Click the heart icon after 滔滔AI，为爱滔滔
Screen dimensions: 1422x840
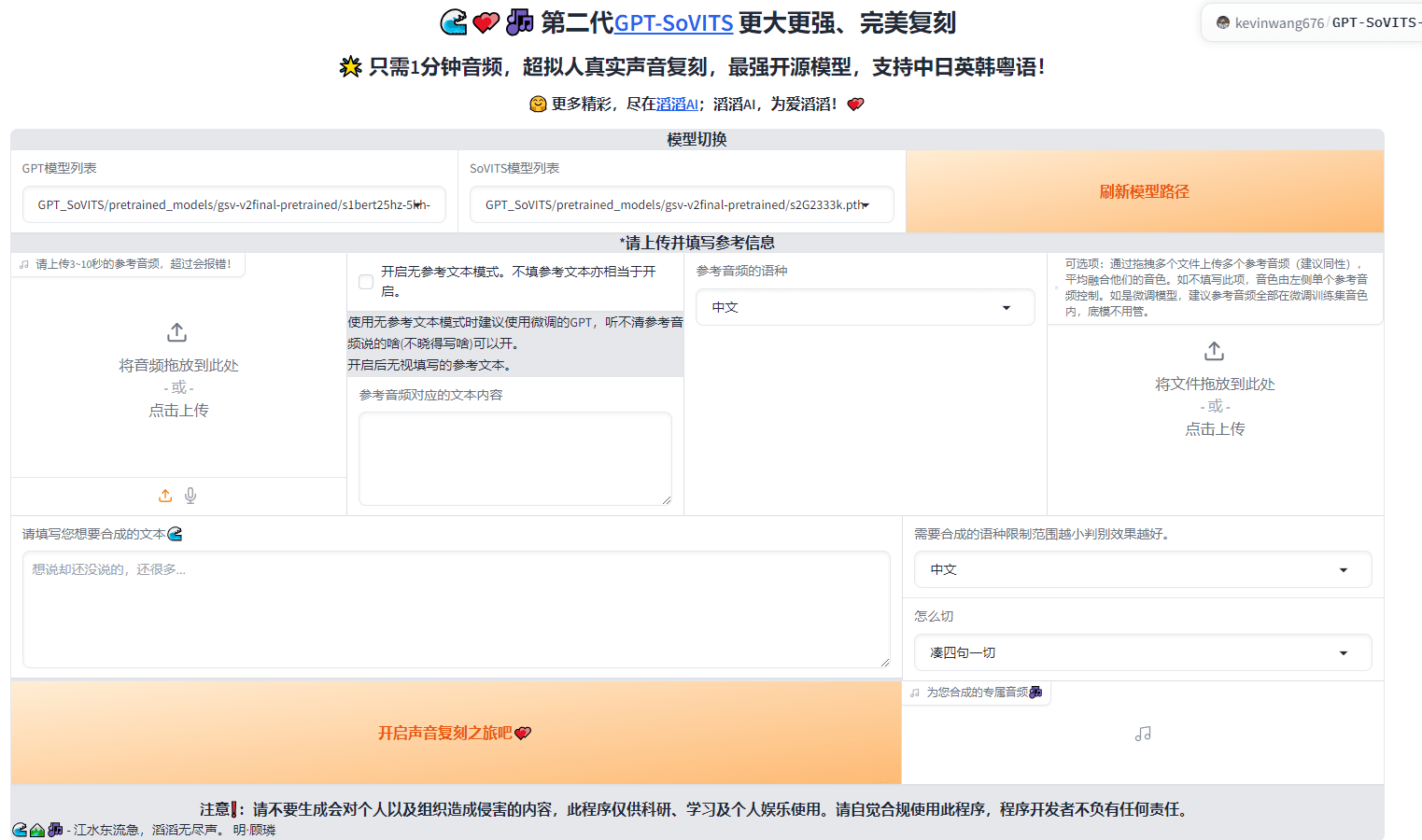click(x=854, y=104)
